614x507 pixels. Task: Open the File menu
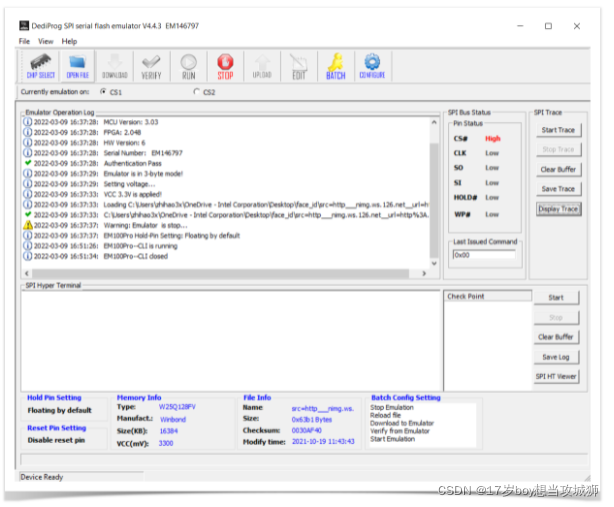click(x=24, y=41)
